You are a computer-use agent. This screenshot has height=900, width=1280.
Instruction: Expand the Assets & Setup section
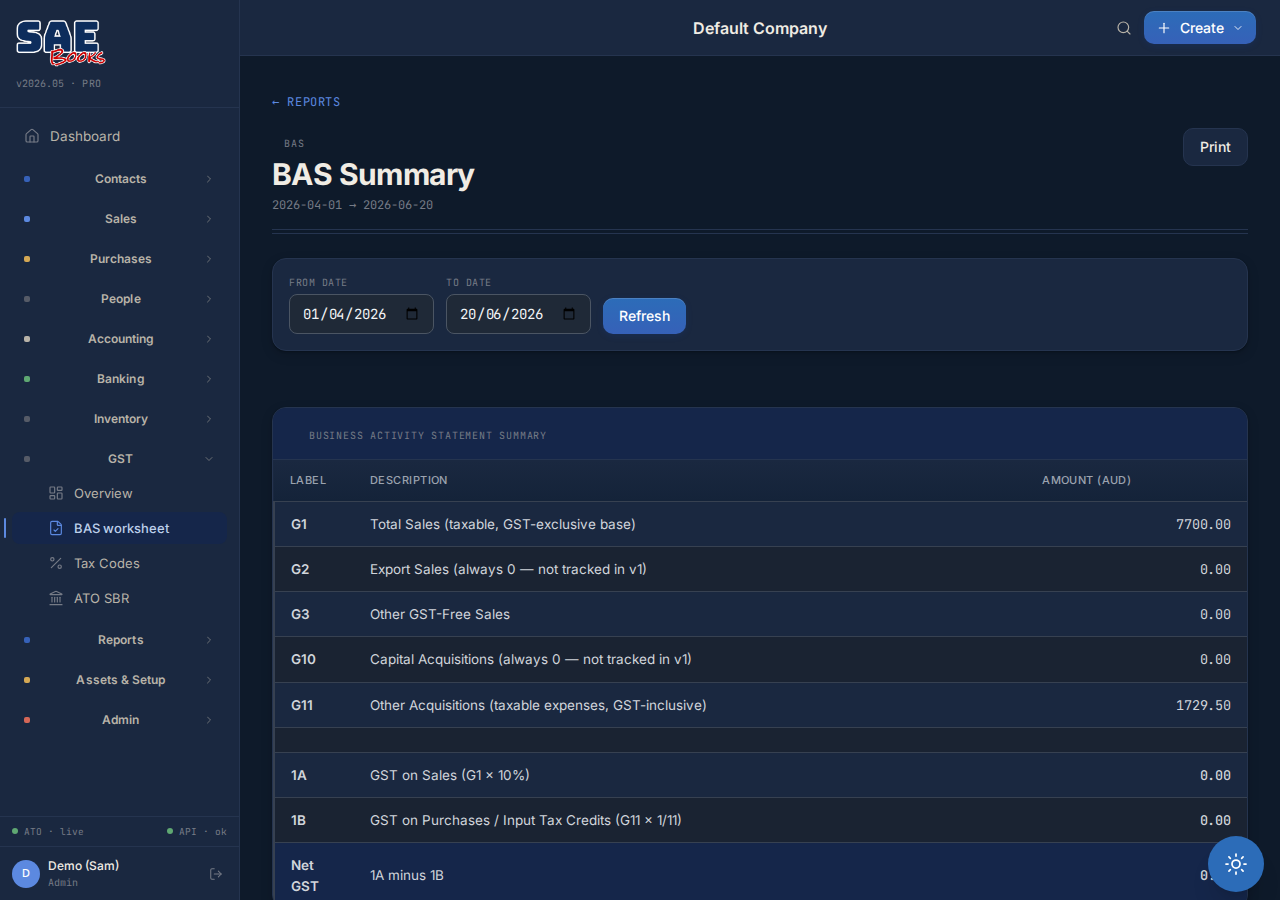click(120, 680)
